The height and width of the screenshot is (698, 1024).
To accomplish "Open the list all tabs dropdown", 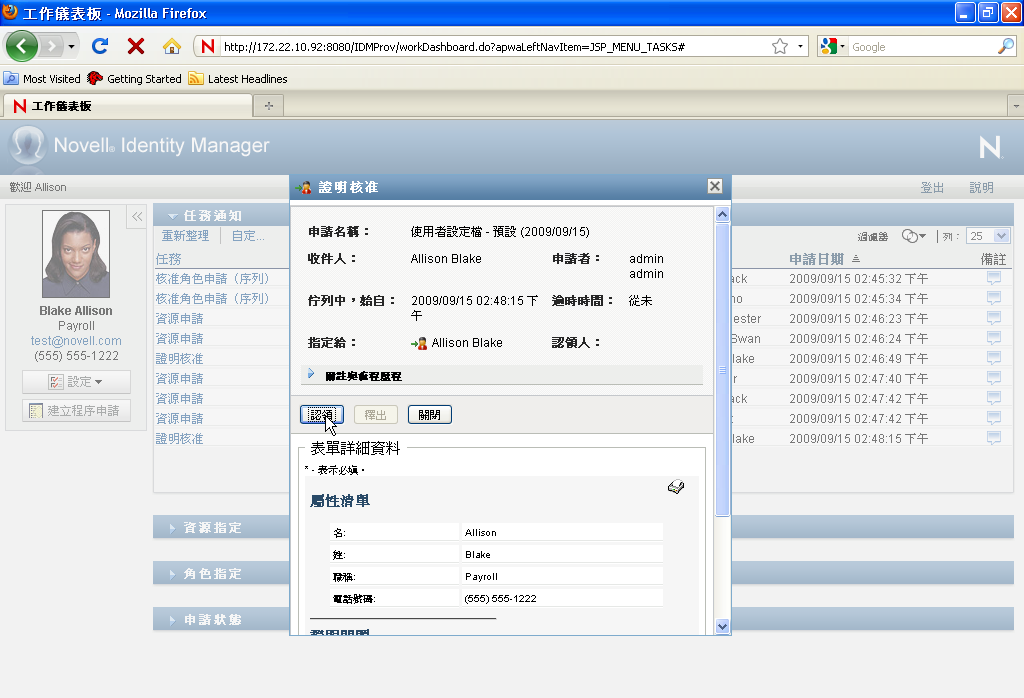I will [x=1016, y=106].
